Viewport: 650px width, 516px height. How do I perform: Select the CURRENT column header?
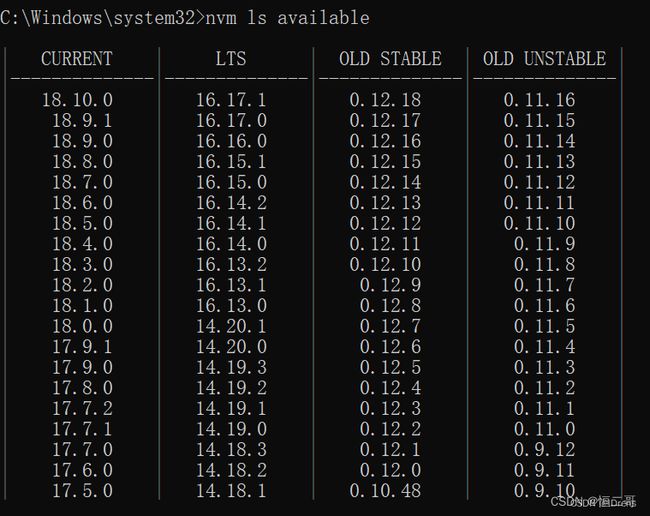77,58
